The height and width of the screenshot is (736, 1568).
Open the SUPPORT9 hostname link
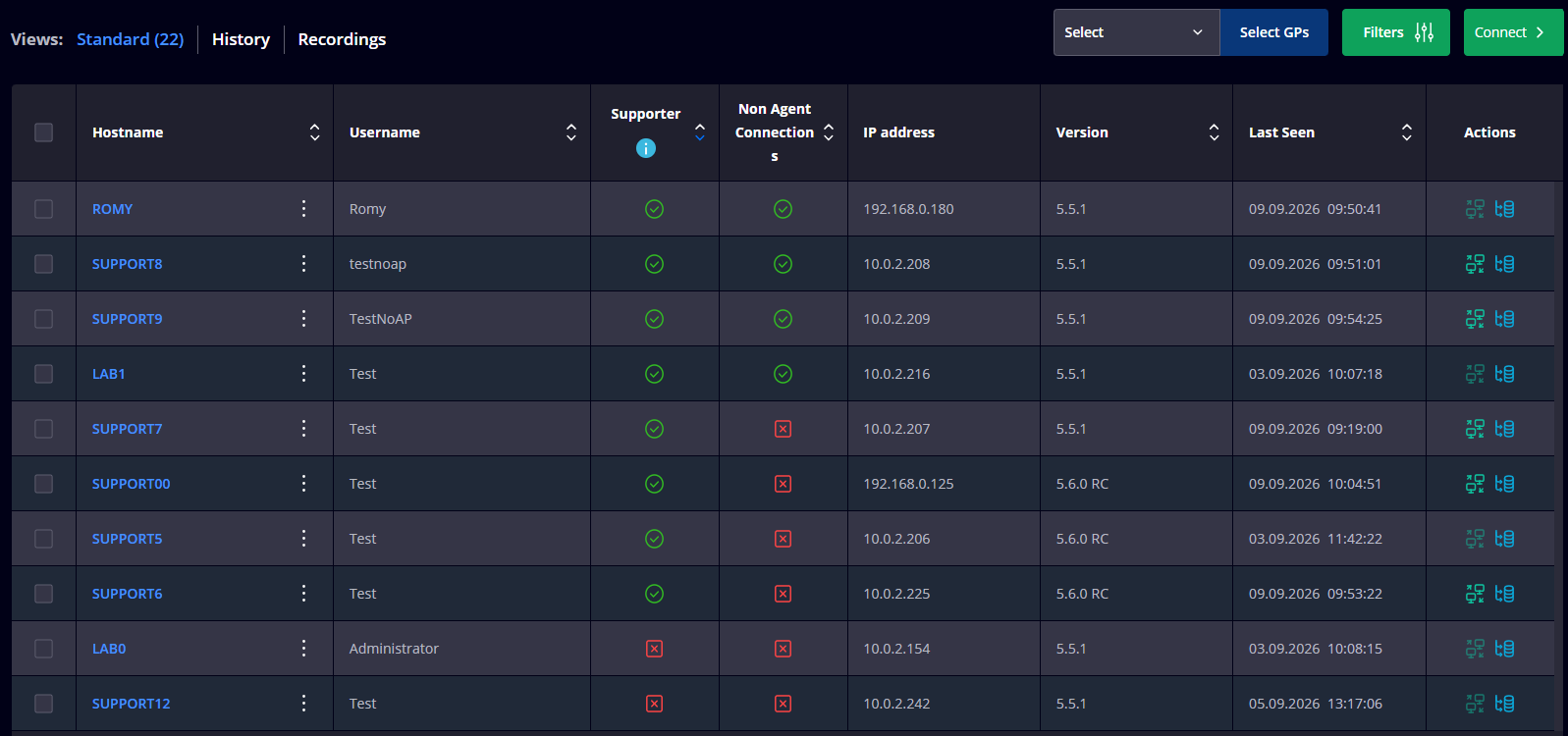coord(128,319)
